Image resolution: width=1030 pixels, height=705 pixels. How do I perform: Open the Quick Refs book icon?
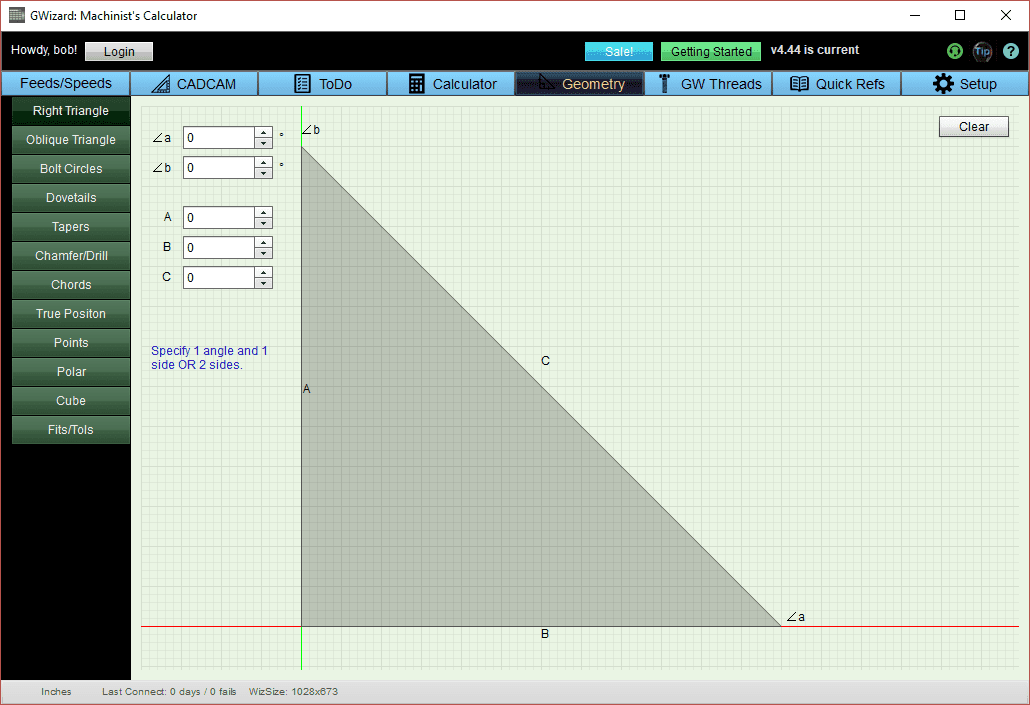[799, 84]
